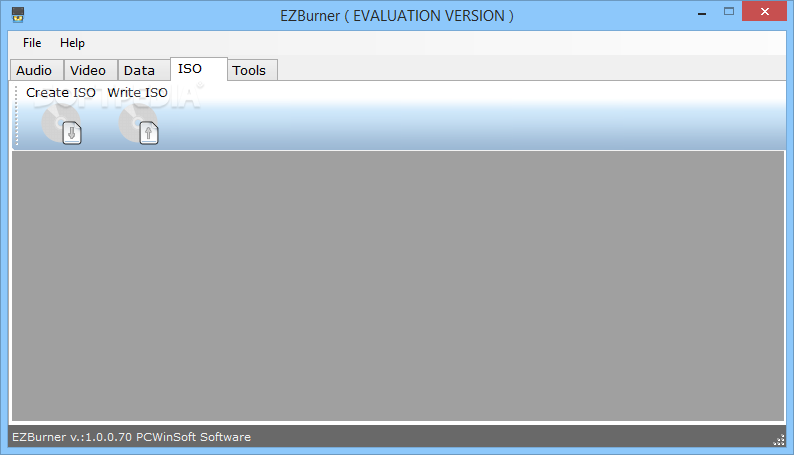Switch to the Data tab
The image size is (794, 455).
point(143,70)
